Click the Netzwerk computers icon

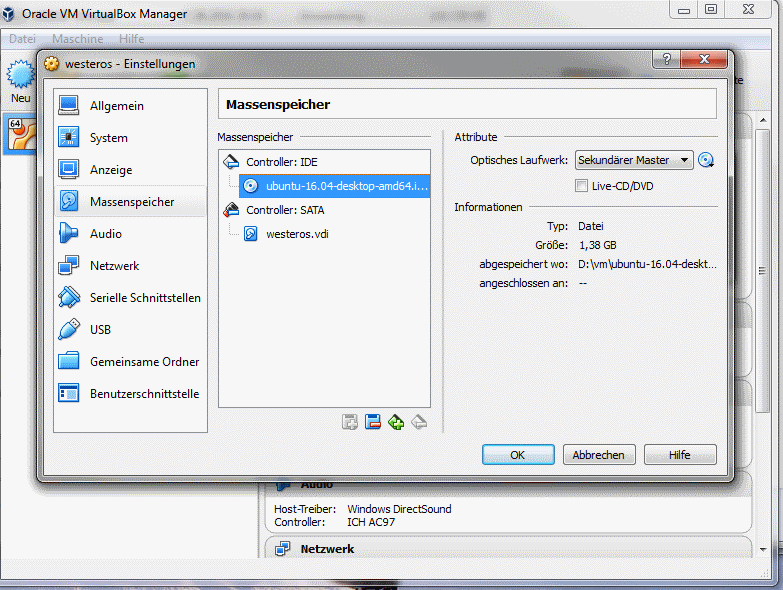pos(68,265)
